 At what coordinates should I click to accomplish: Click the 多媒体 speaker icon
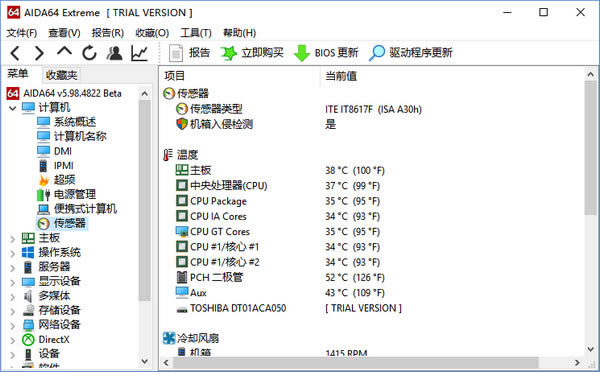(28, 296)
